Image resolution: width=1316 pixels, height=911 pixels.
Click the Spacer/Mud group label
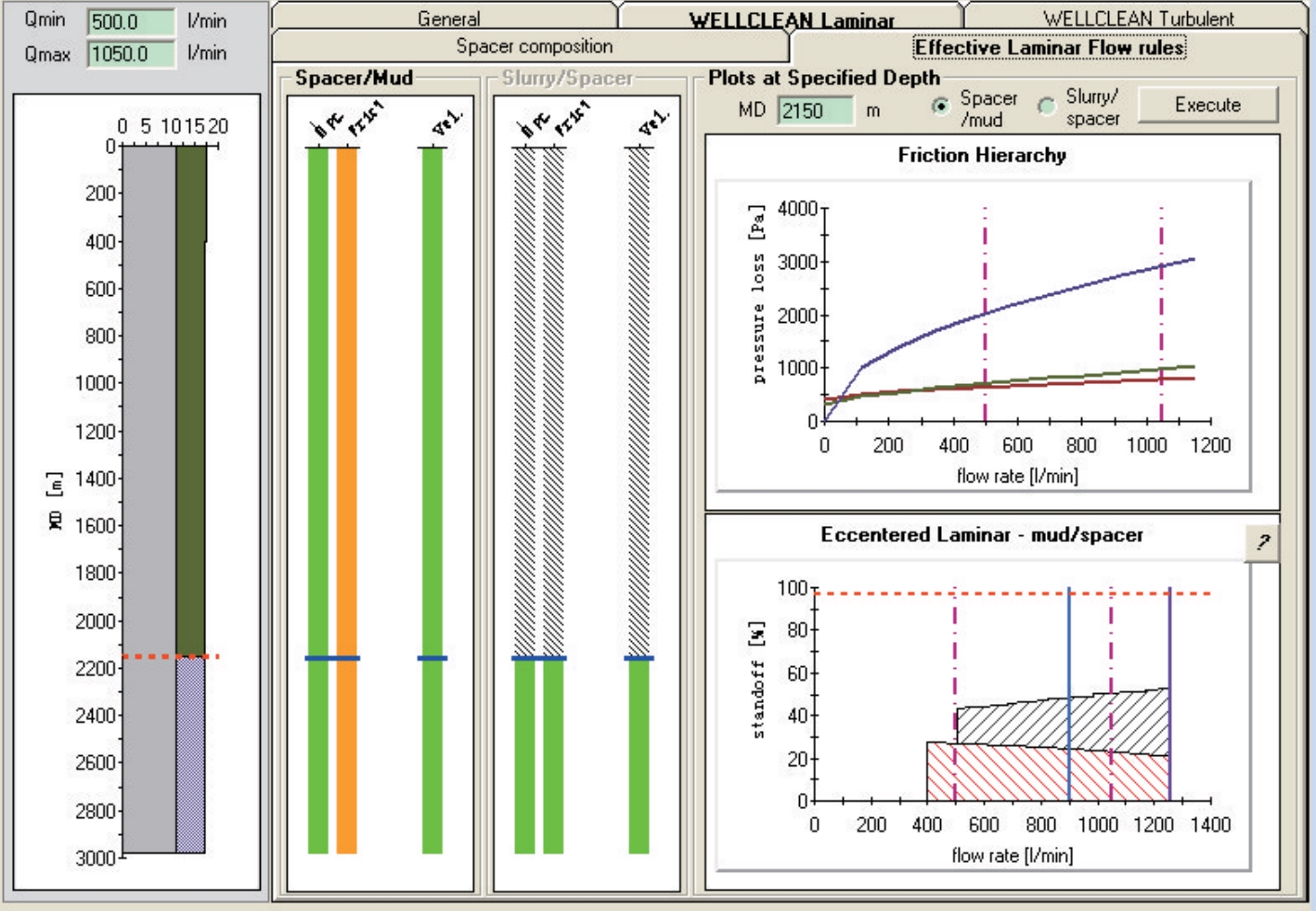point(354,79)
